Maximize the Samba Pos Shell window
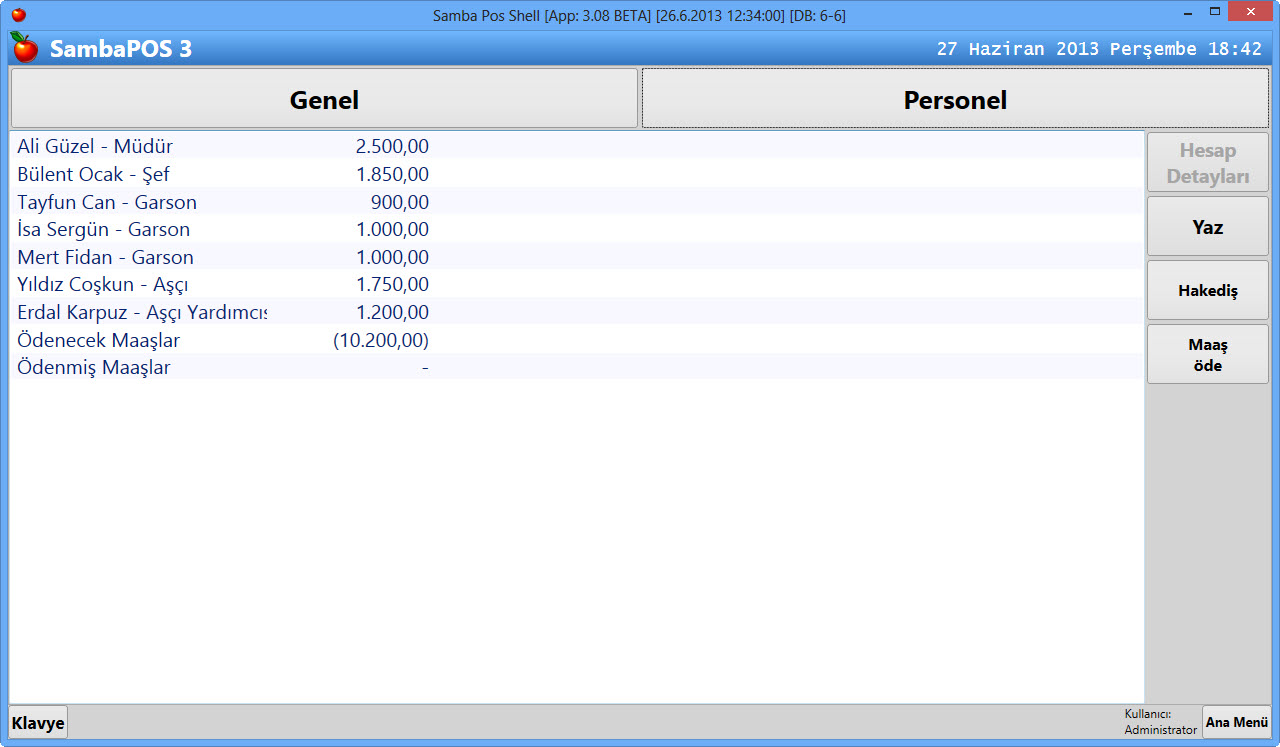 1214,12
